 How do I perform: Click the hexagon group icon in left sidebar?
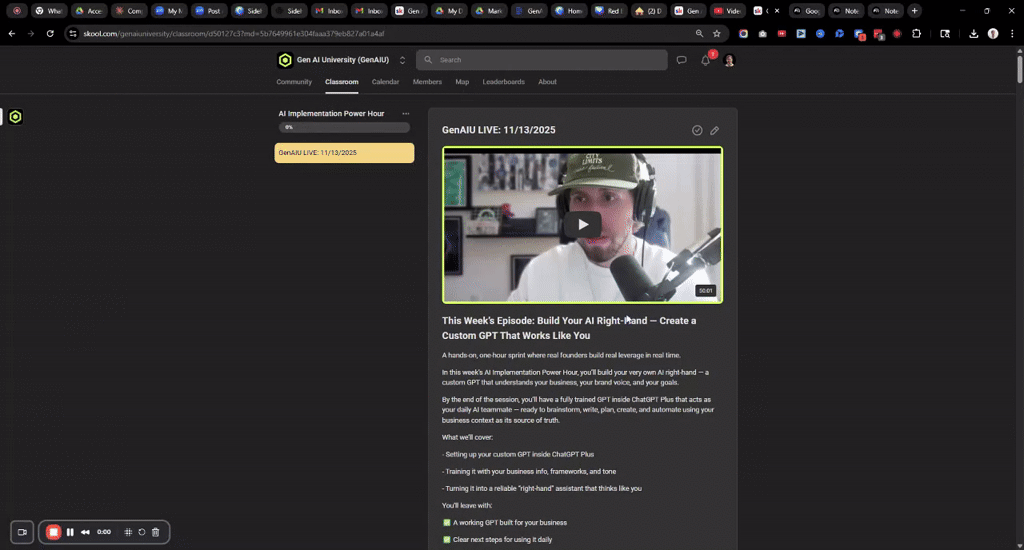click(16, 117)
